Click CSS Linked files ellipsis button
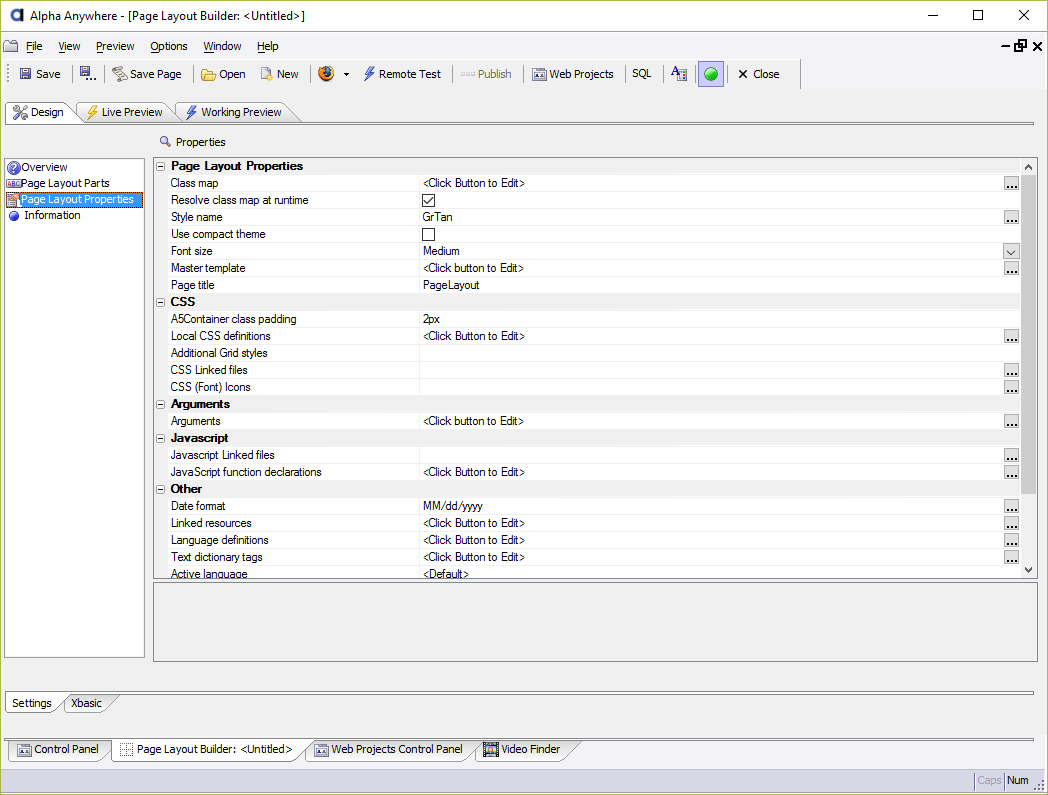This screenshot has width=1048, height=795. pos(1011,371)
